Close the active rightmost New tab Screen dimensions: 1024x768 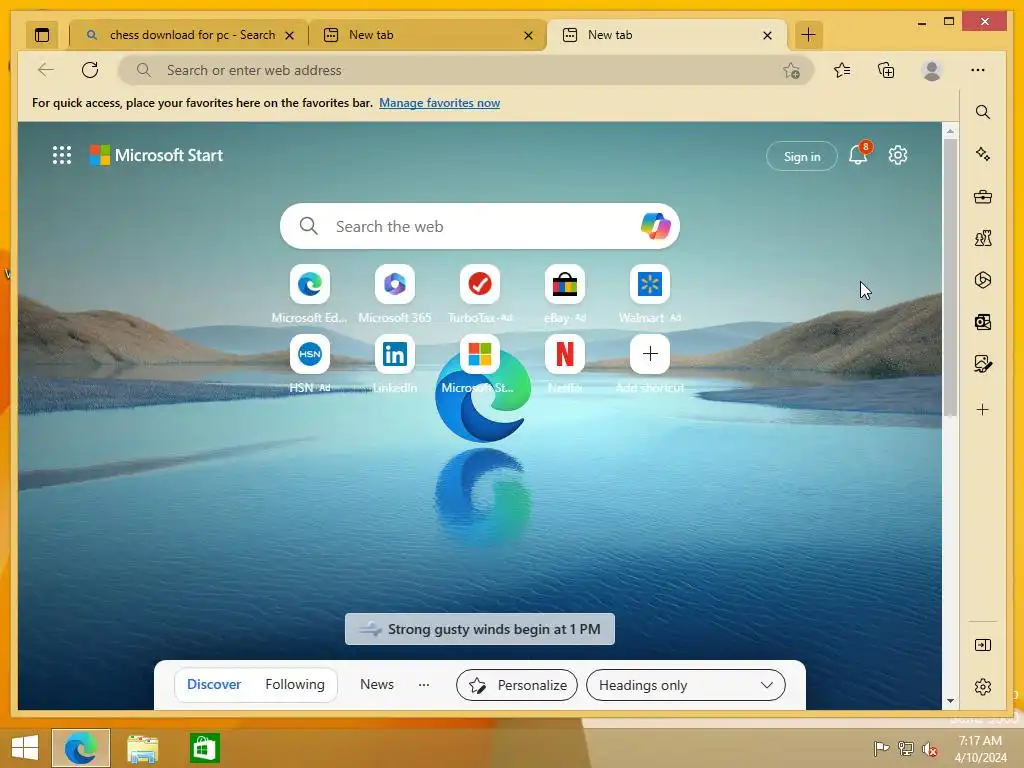(767, 35)
